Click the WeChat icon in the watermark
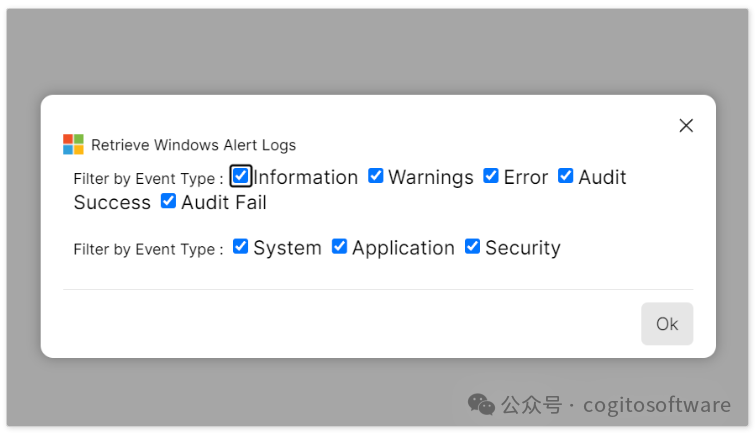The width and height of the screenshot is (755, 435). coord(481,405)
